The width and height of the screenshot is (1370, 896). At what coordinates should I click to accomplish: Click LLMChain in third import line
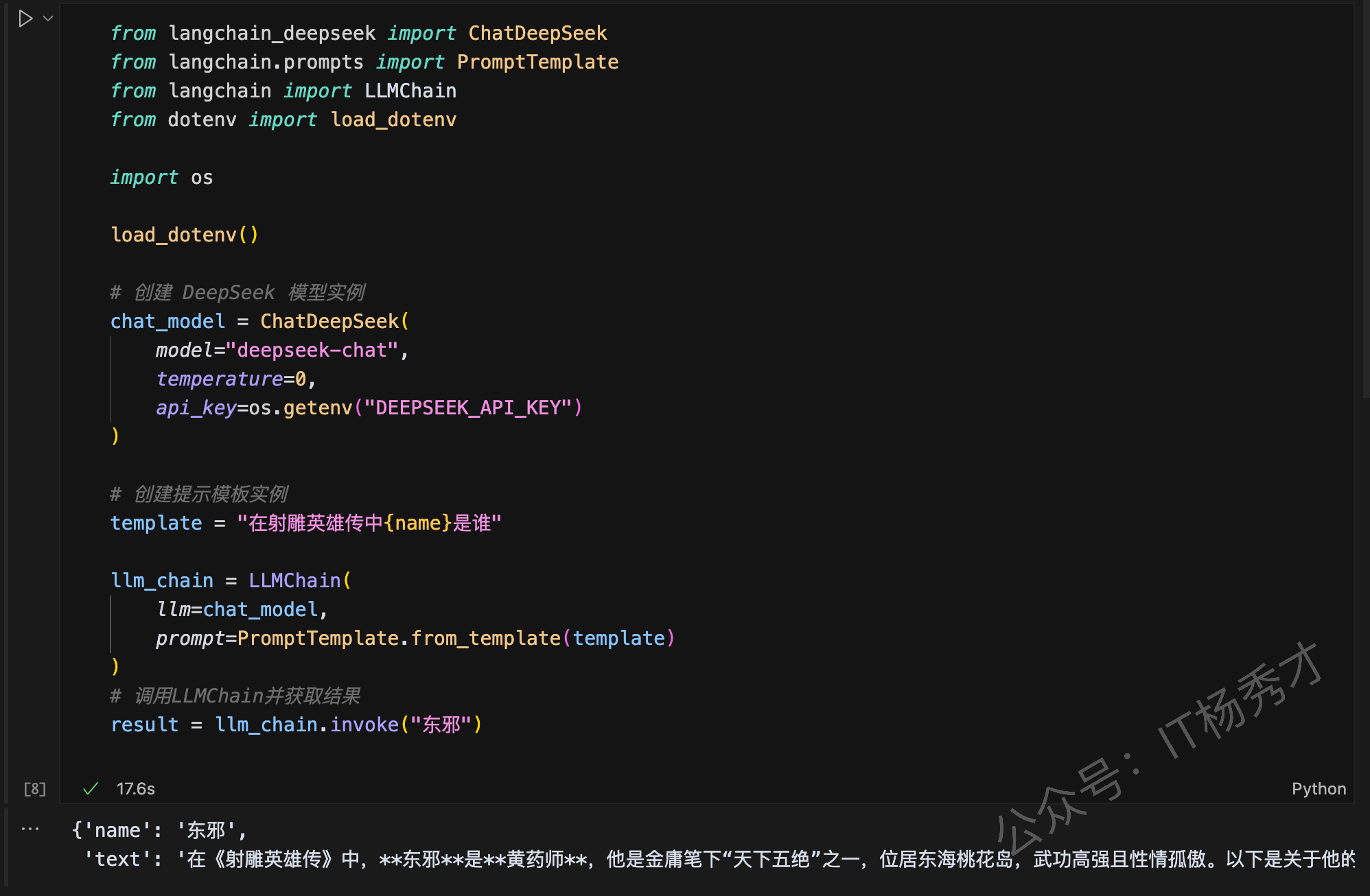[410, 91]
